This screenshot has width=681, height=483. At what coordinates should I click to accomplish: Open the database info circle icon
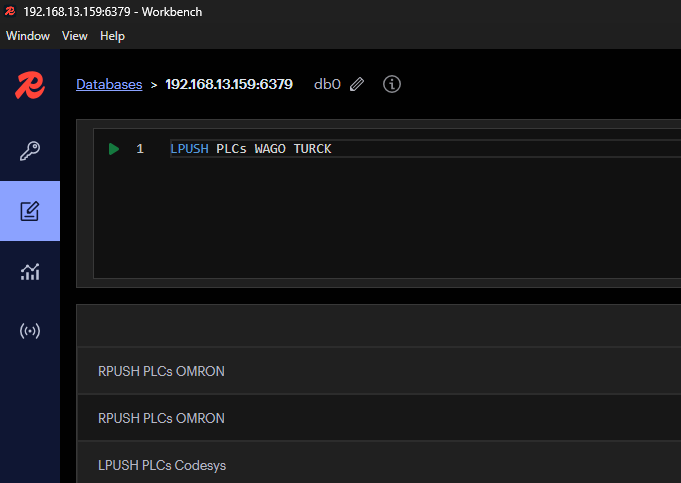392,84
